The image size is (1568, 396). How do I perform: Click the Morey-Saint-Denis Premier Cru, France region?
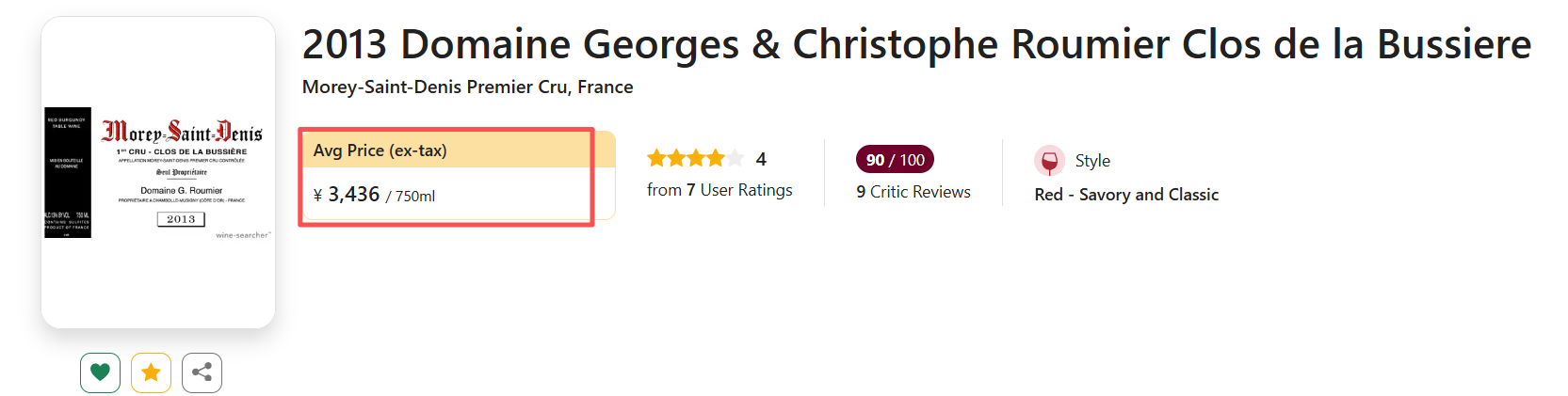[x=467, y=87]
